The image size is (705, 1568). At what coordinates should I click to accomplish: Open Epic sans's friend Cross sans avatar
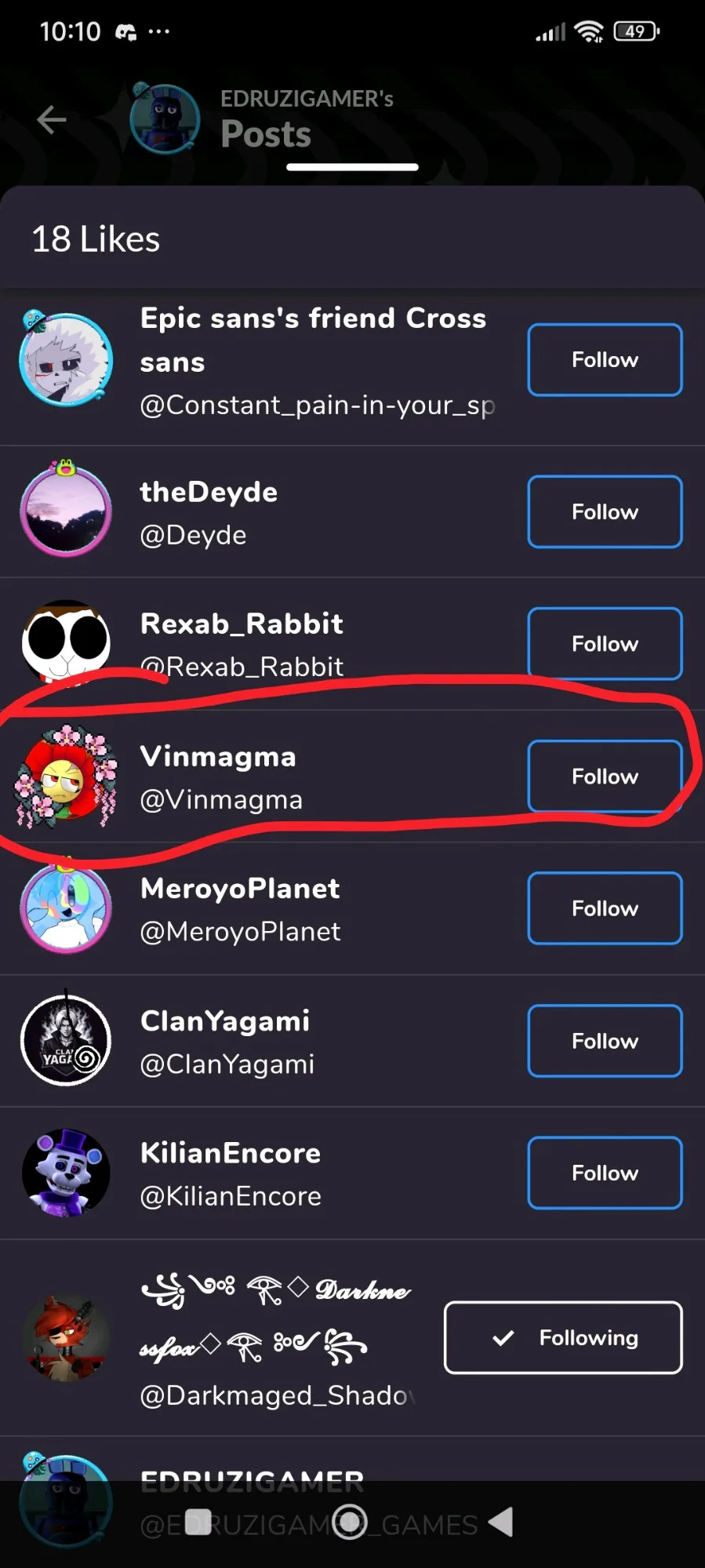coord(66,359)
